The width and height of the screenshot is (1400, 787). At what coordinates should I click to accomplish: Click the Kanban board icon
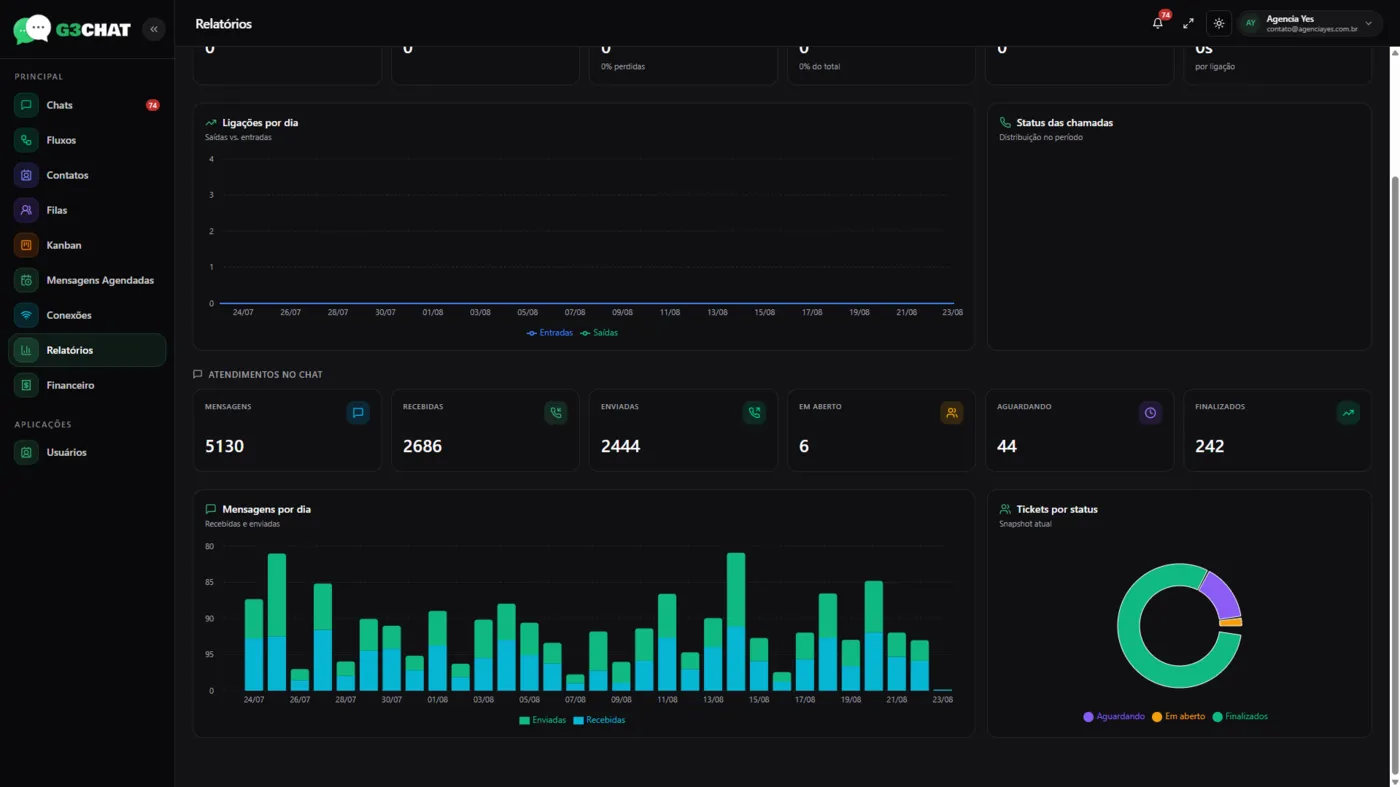[x=26, y=245]
